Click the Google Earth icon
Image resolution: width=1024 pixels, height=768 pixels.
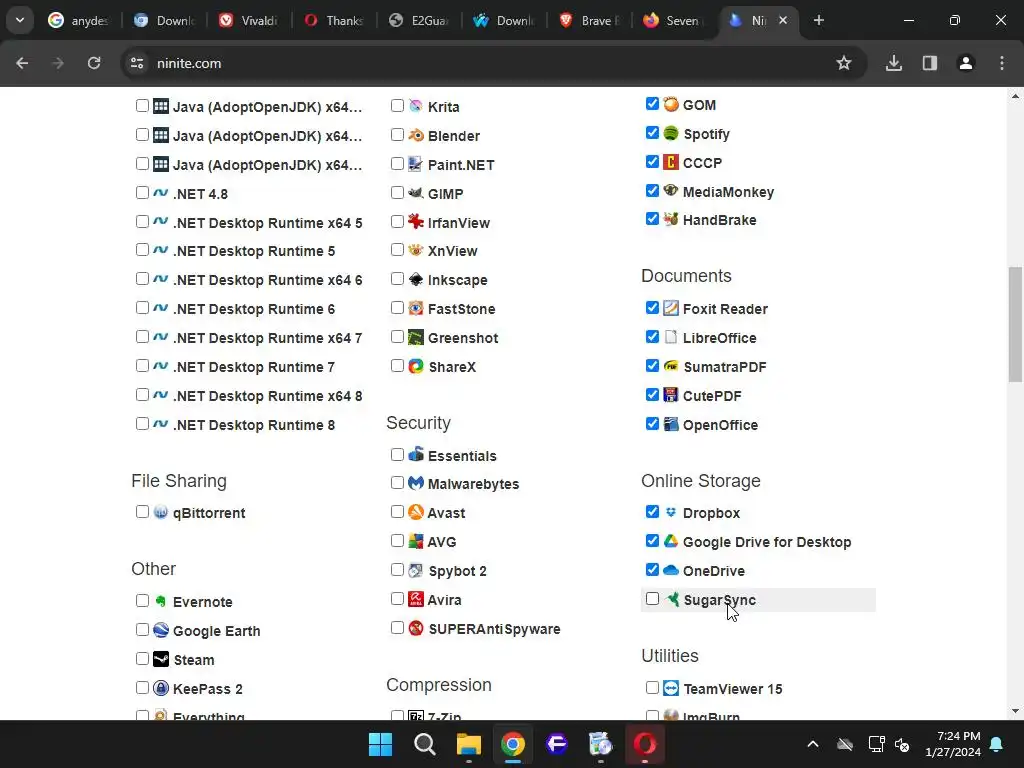[x=161, y=630]
